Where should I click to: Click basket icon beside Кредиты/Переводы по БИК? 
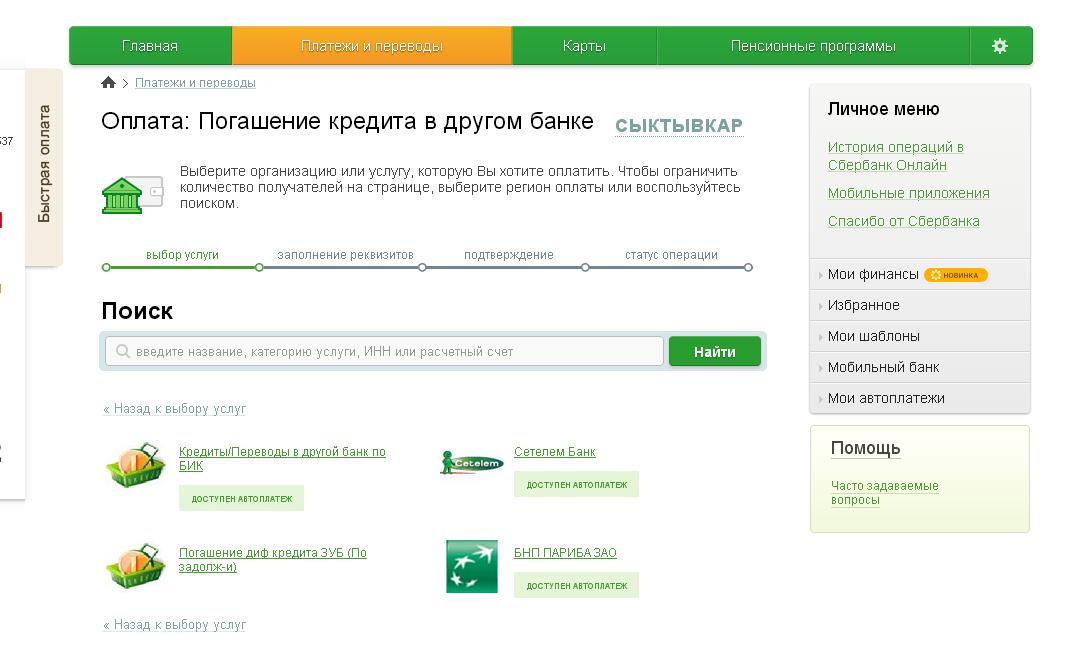pyautogui.click(x=136, y=464)
